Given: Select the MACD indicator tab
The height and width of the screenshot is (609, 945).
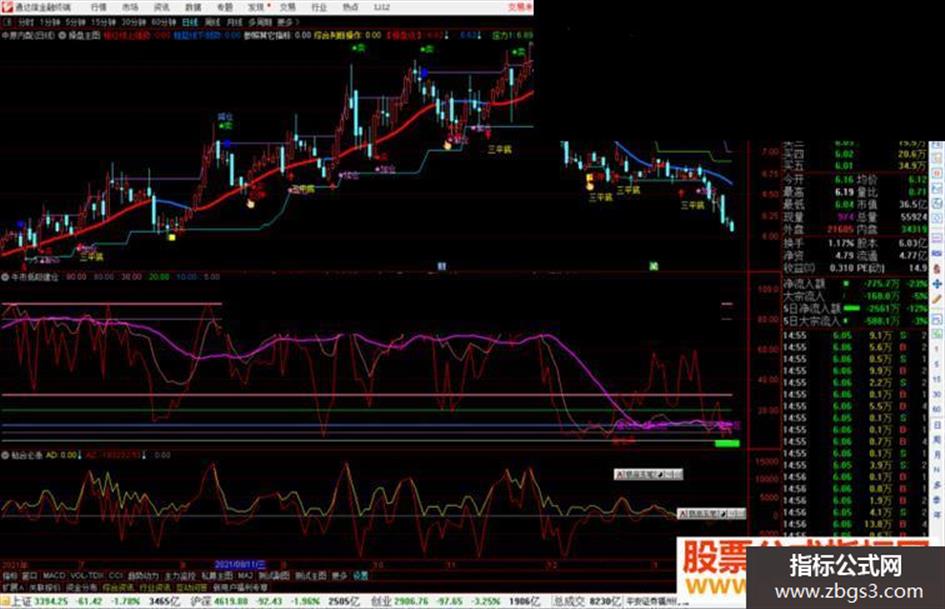Looking at the screenshot, I should [54, 576].
